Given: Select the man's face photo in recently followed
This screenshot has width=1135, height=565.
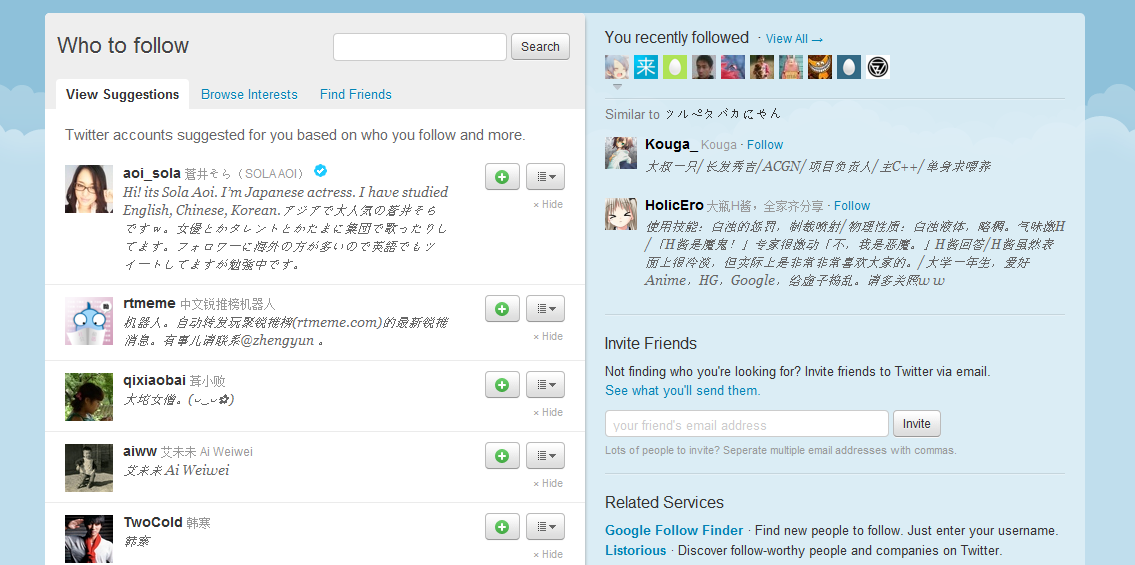Looking at the screenshot, I should [704, 67].
